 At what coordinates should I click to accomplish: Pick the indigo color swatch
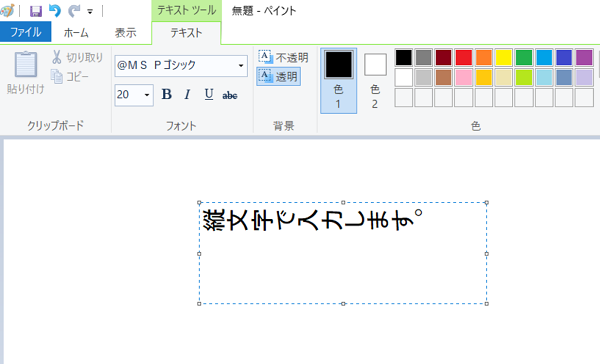(x=564, y=57)
